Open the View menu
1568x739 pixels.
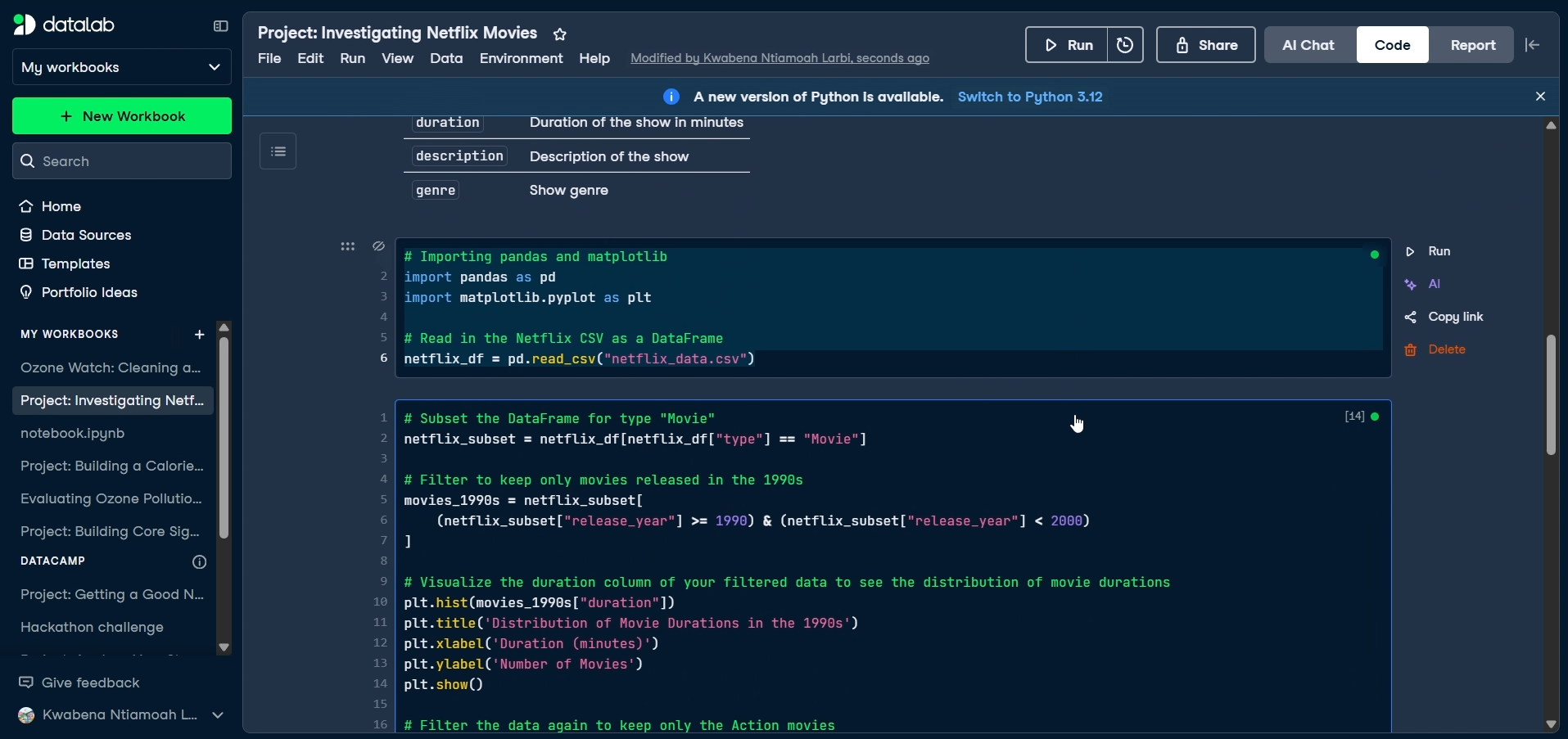point(398,59)
